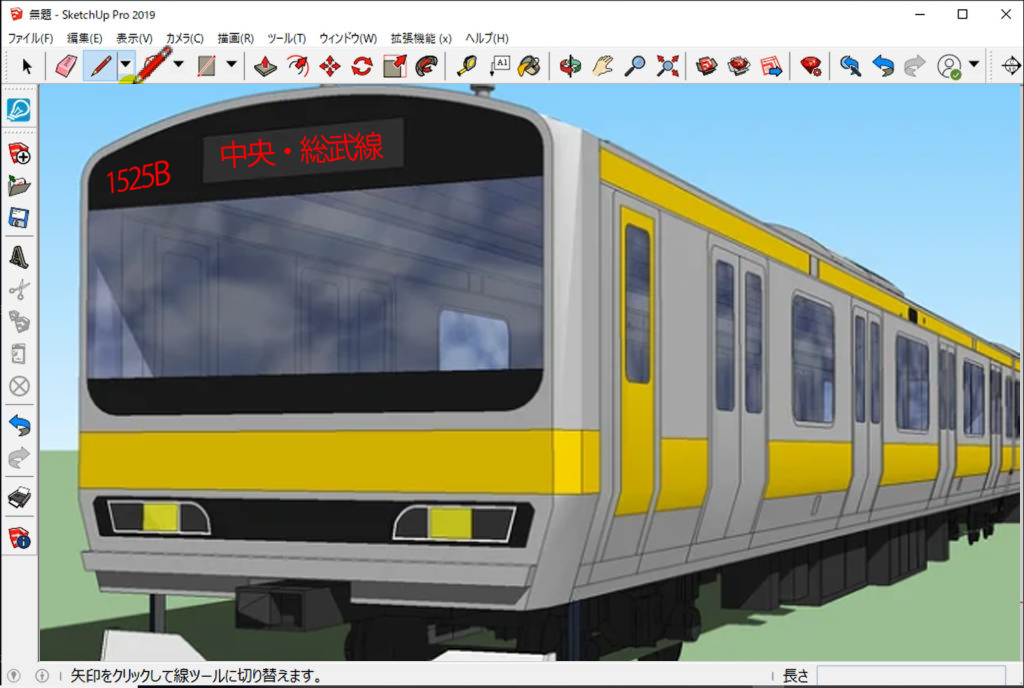The width and height of the screenshot is (1024, 688).
Task: Select the Rectangle shape tool
Action: click(x=206, y=66)
